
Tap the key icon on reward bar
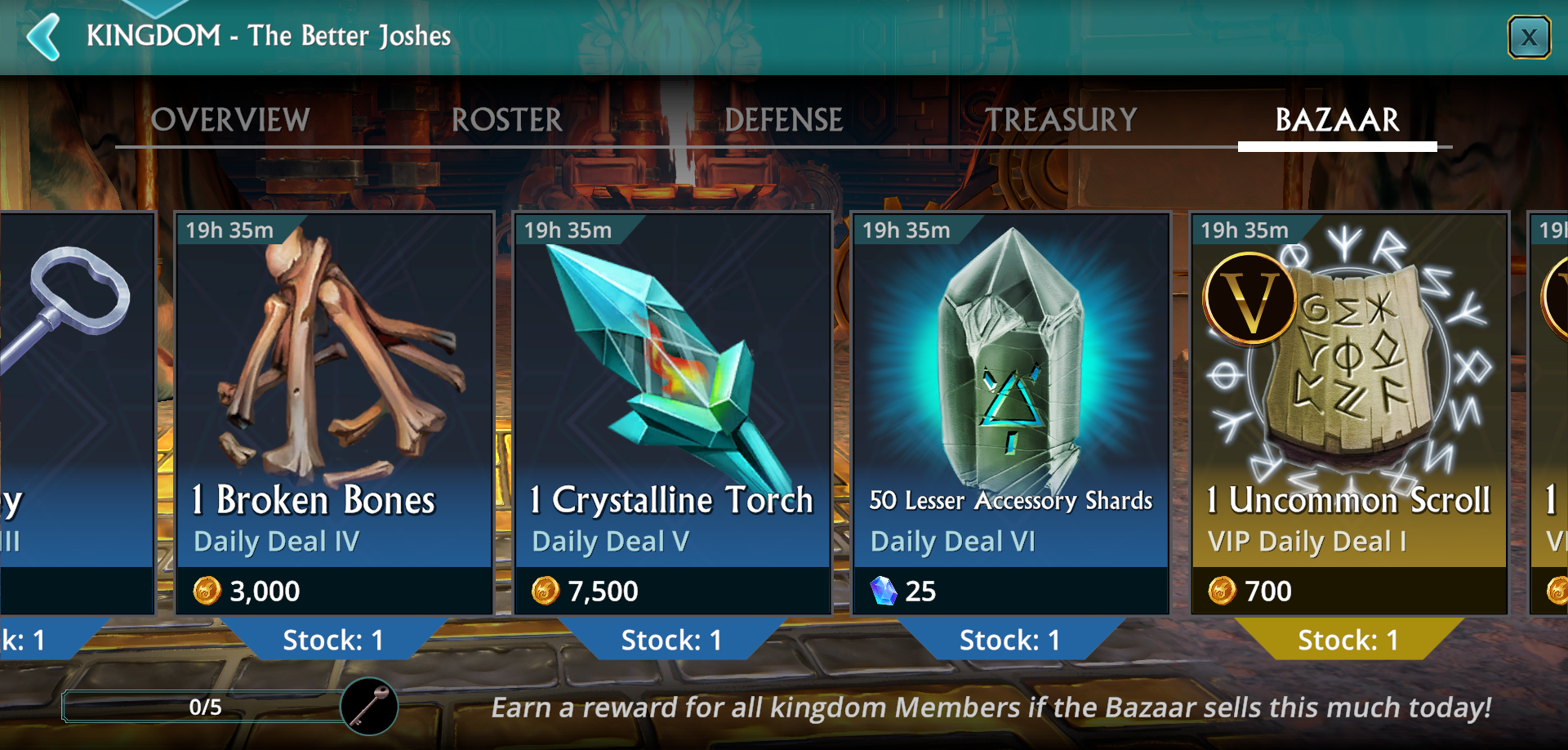369,708
